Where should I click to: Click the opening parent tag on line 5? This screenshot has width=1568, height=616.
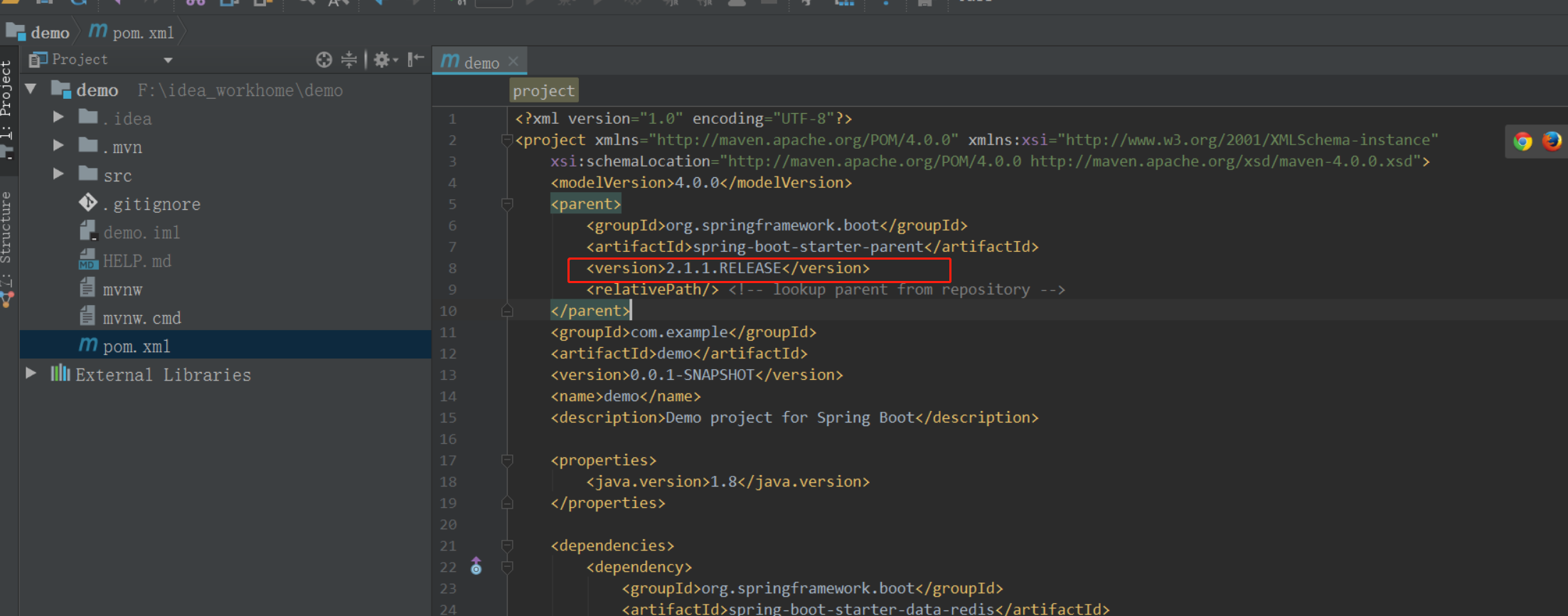(x=586, y=204)
